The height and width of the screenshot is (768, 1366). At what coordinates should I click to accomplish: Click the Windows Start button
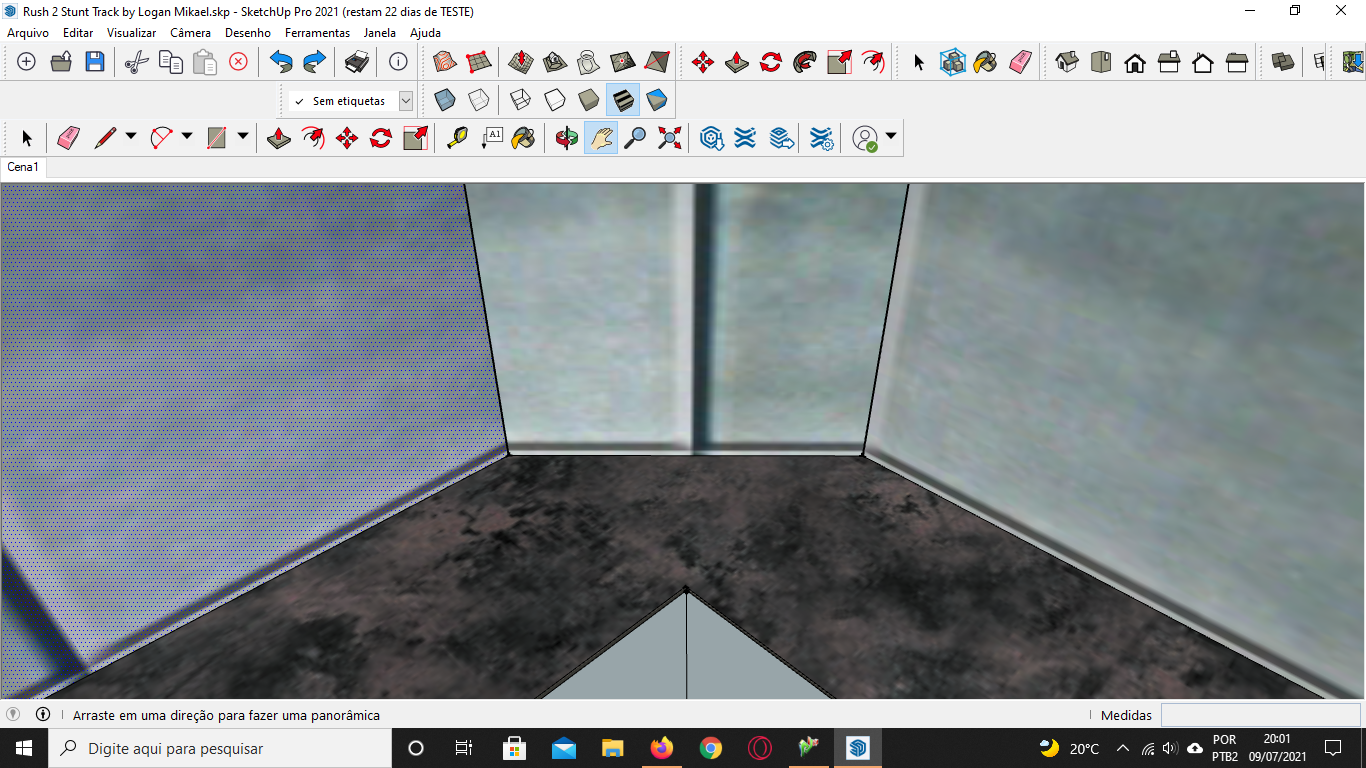(23, 748)
